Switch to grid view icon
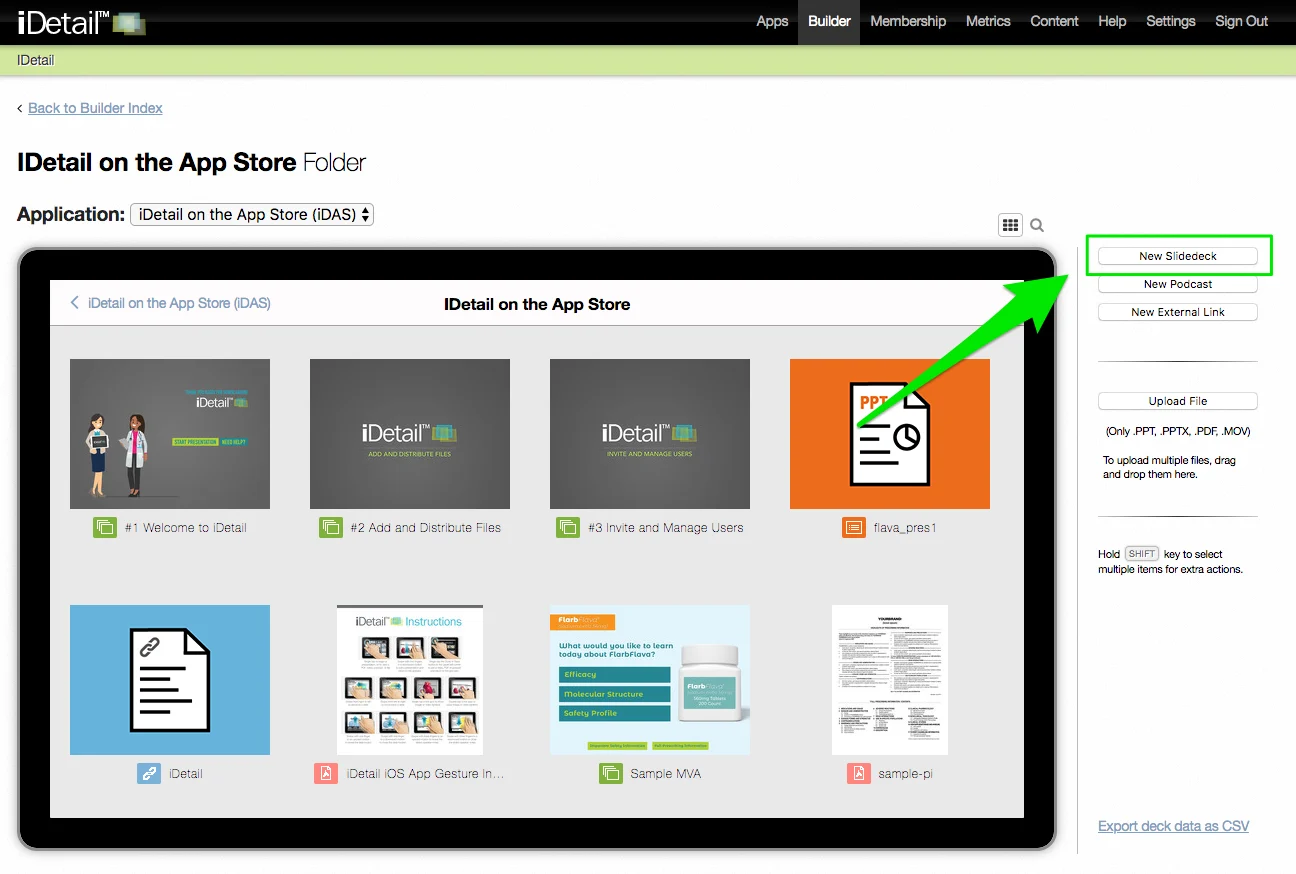The height and width of the screenshot is (874, 1296). coord(1010,225)
